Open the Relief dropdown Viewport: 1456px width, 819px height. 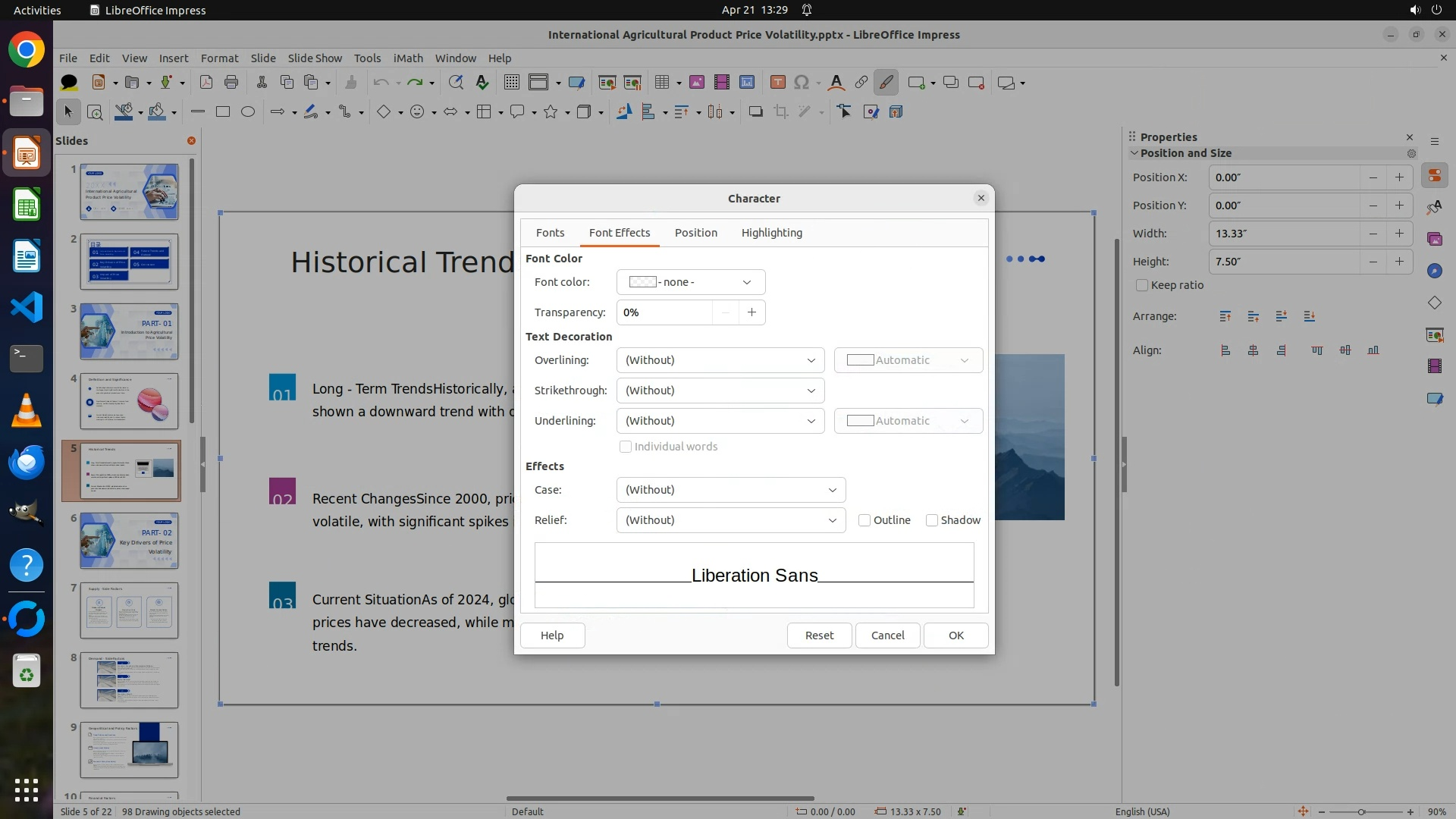tap(730, 520)
